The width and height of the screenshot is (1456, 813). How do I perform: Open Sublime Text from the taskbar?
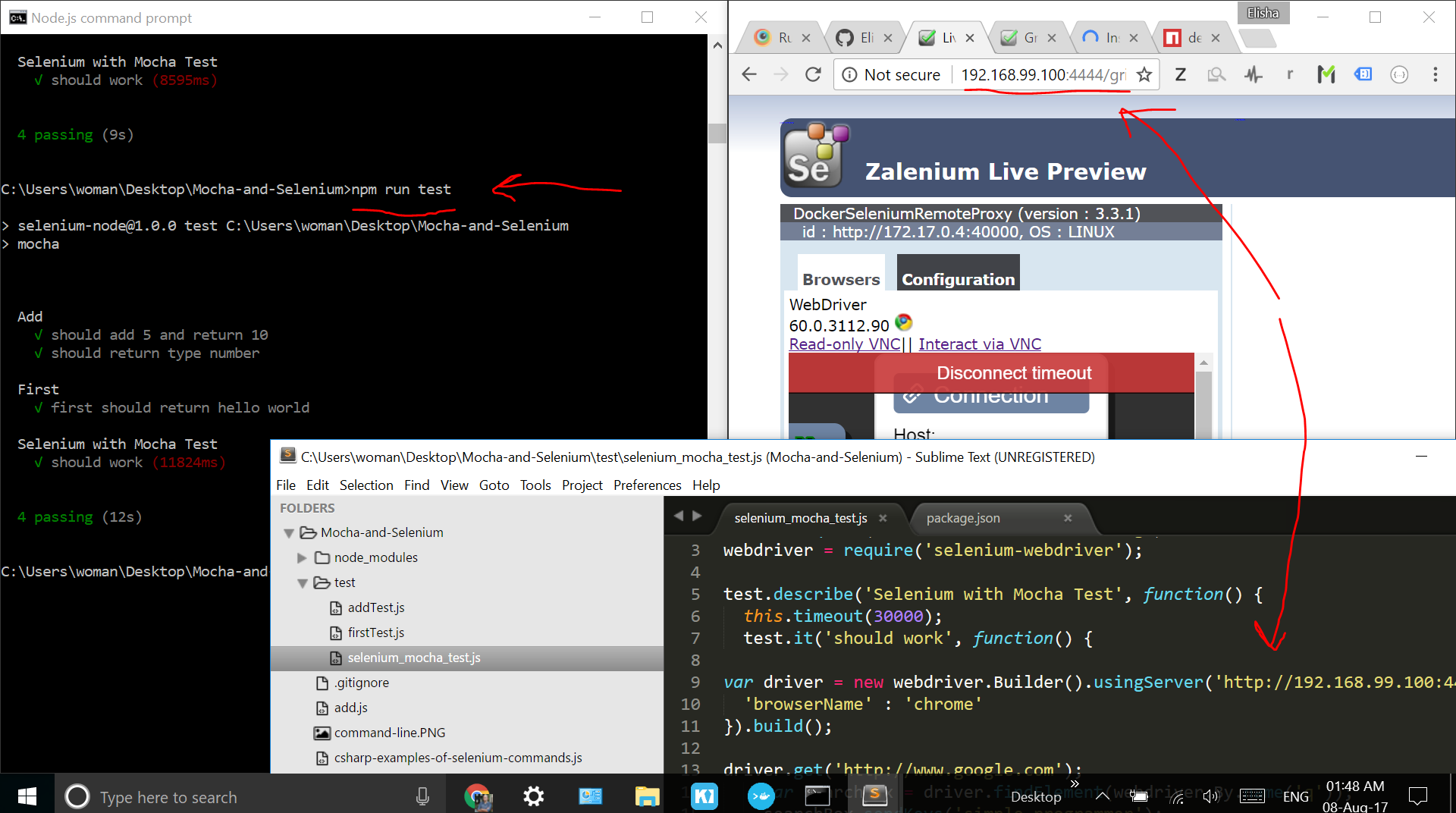[874, 795]
